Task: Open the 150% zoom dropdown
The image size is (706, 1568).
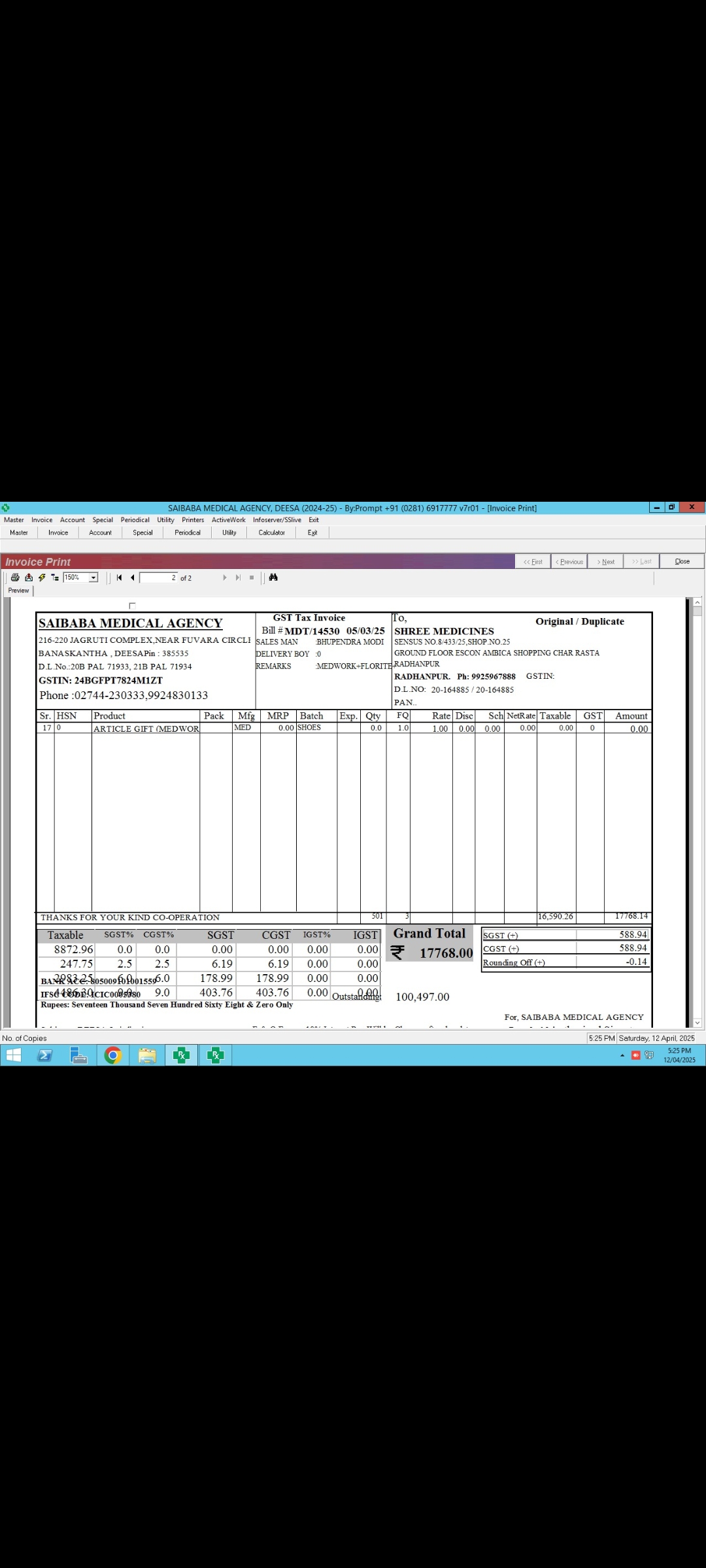Action: pos(93,578)
